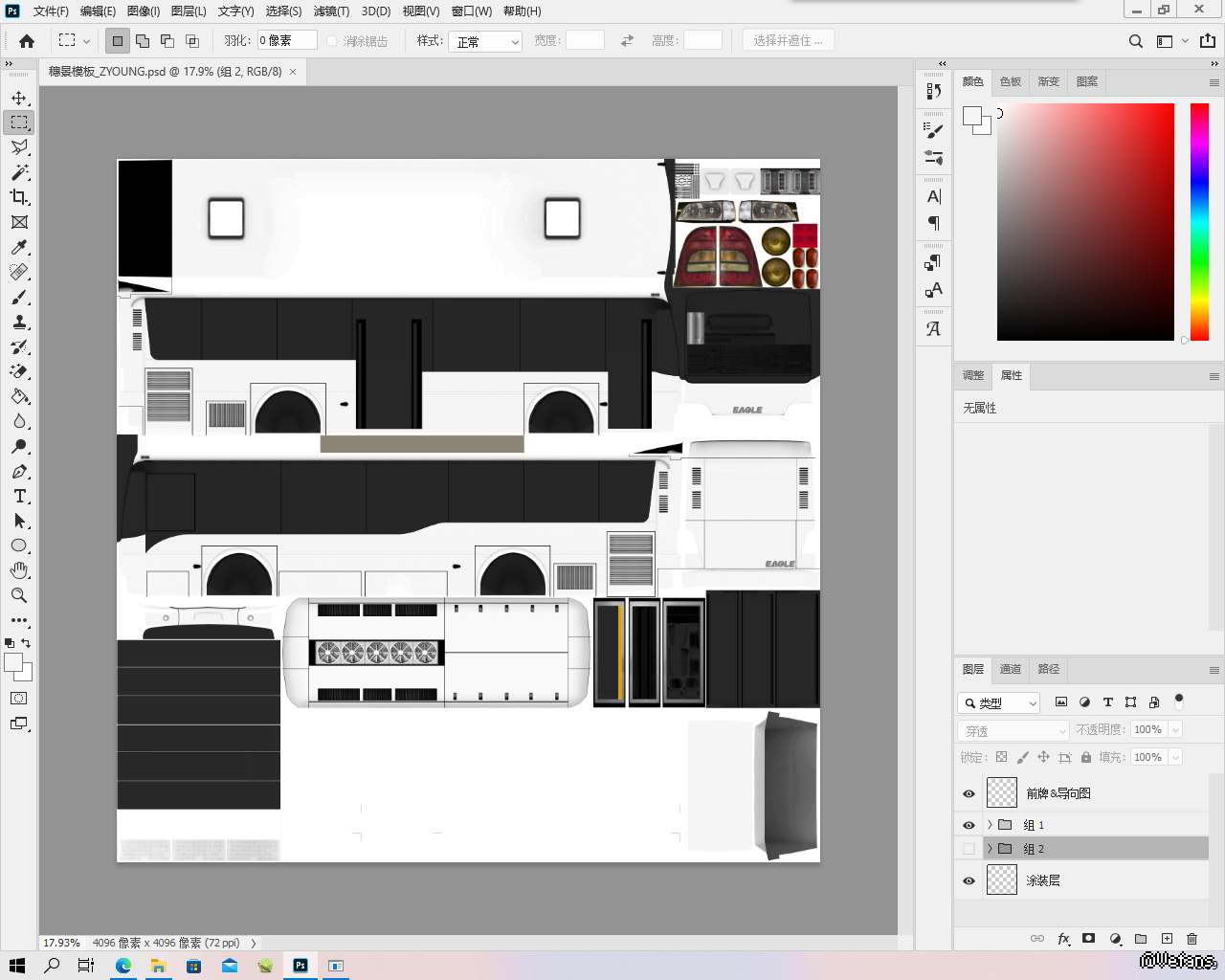Screen dimensions: 1225x980
Task: Select the Hand tool
Action: coord(19,570)
